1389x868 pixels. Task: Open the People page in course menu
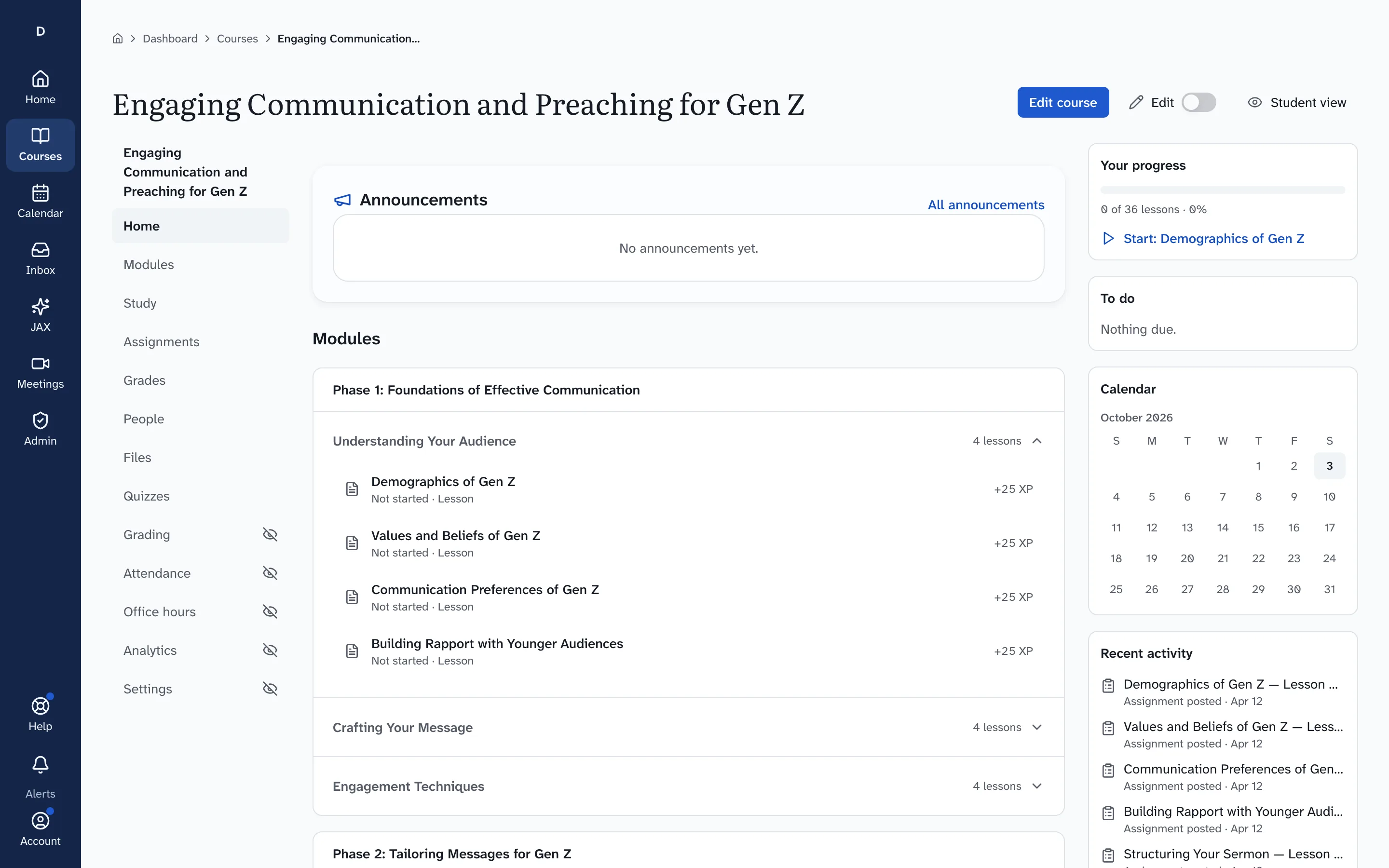coord(200,419)
